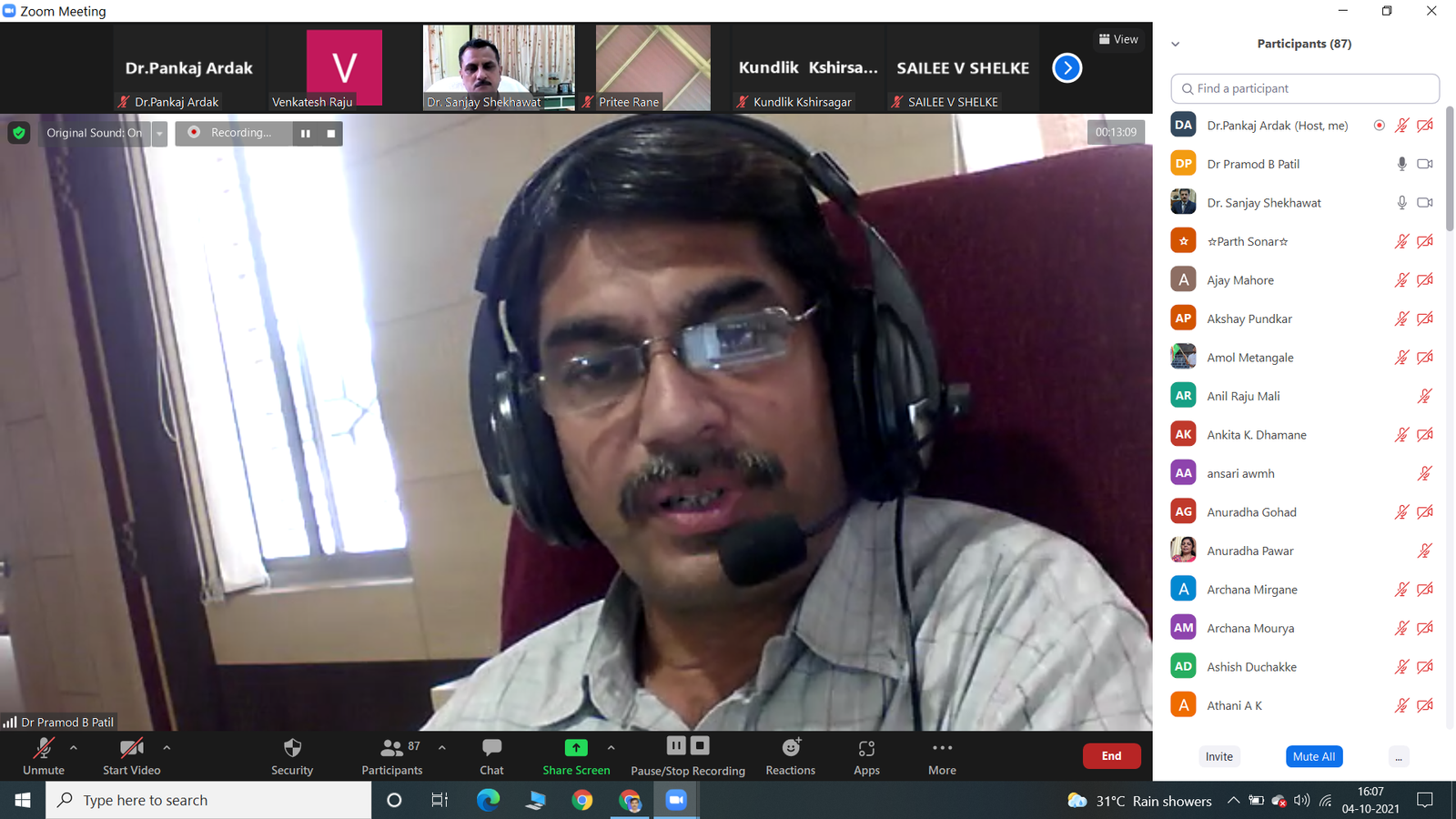Click the muted mic icon for ansari awmh
The image size is (1456, 819).
pyautogui.click(x=1425, y=473)
